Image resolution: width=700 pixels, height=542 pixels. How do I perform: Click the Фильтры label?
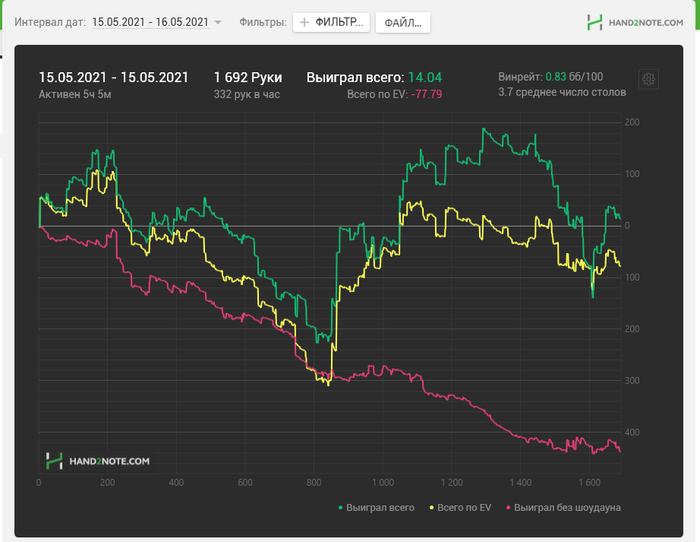[262, 22]
